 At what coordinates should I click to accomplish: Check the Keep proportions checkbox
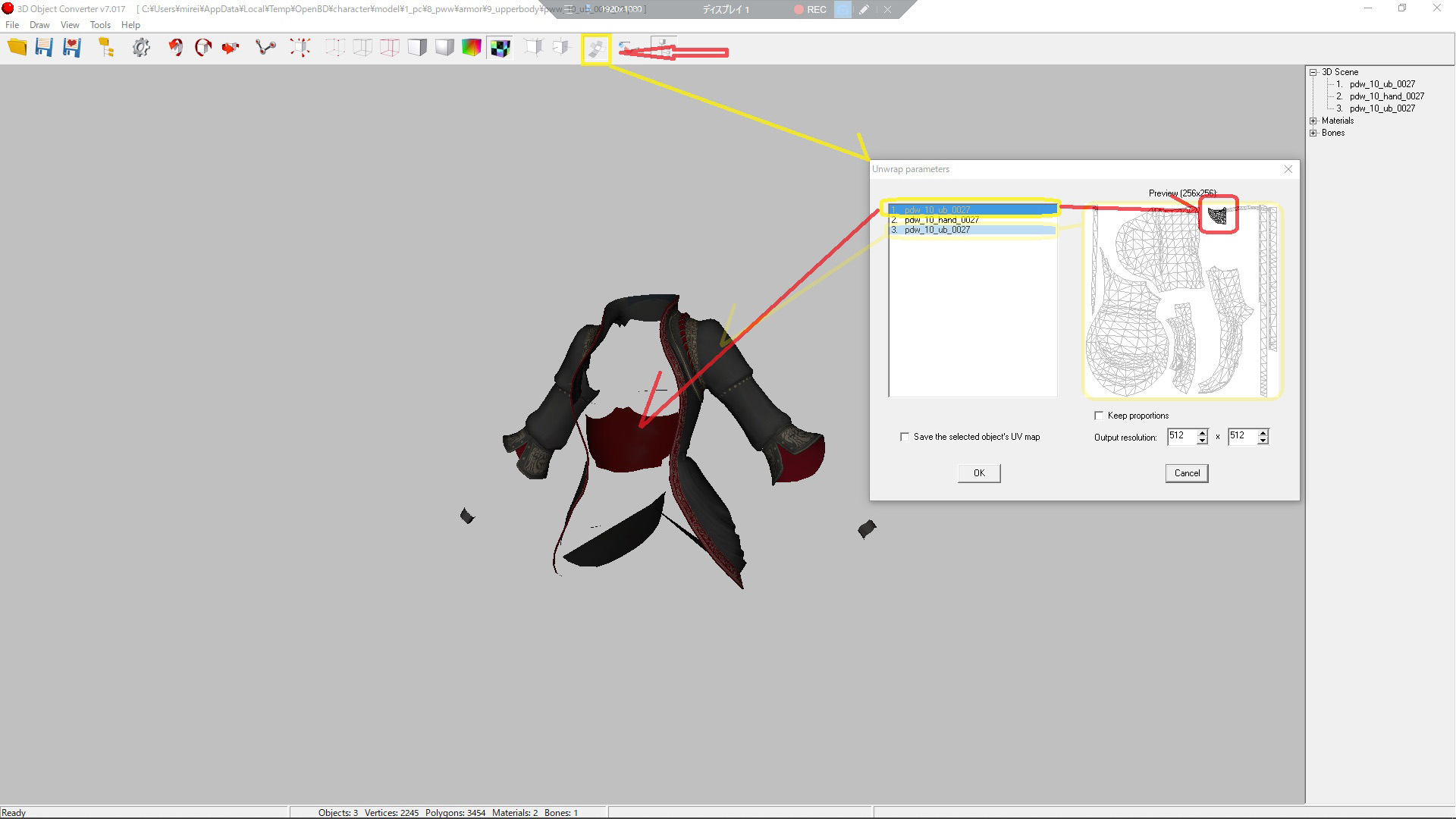1099,416
